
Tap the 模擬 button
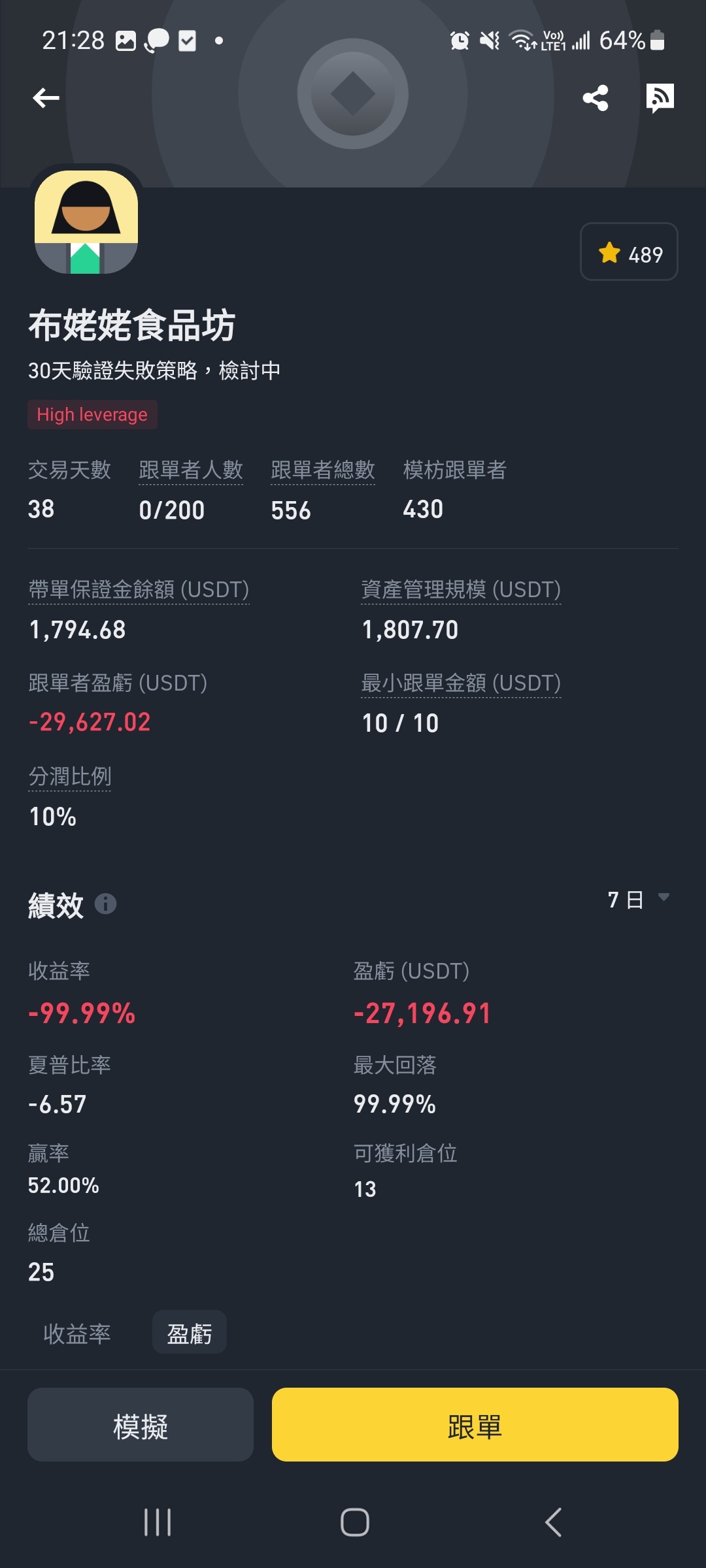141,1425
